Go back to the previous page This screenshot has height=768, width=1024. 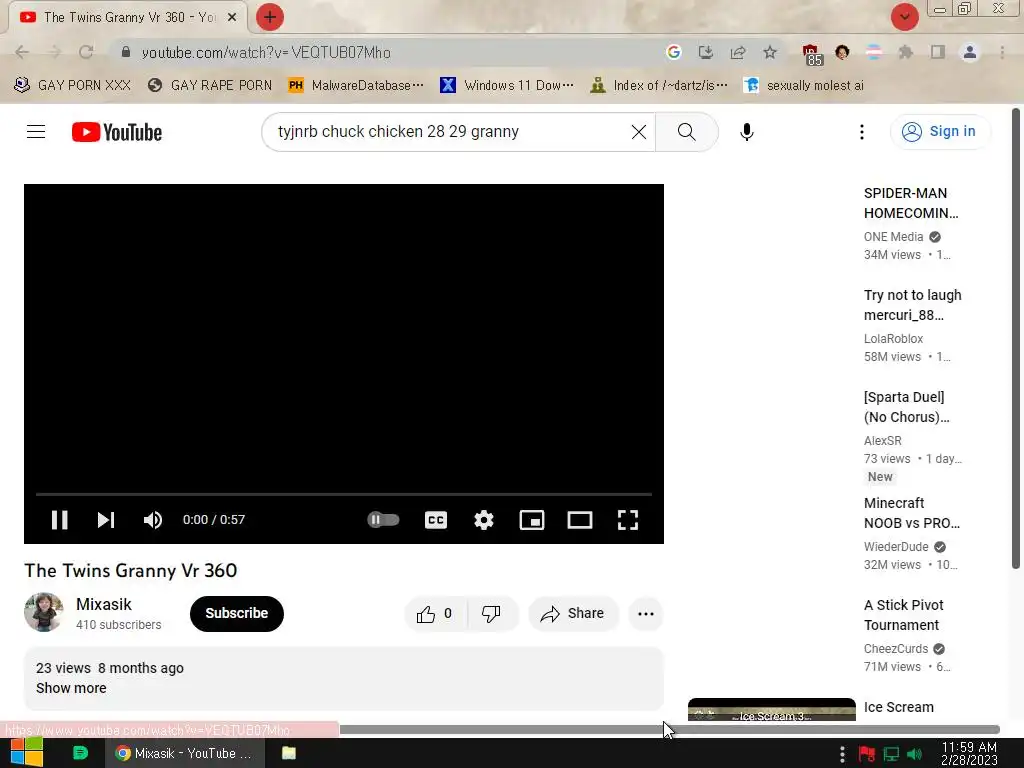tap(22, 52)
